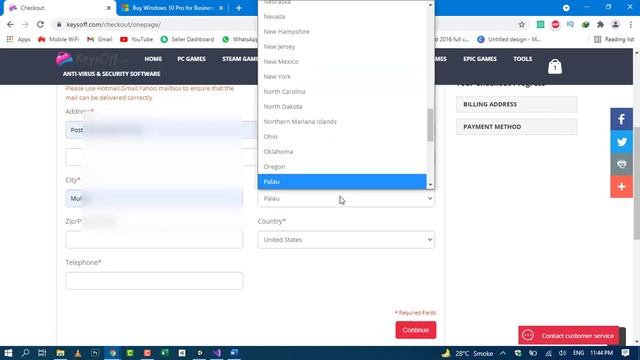640x360 pixels.
Task: Open Contact customer service chat
Action: tap(569, 336)
